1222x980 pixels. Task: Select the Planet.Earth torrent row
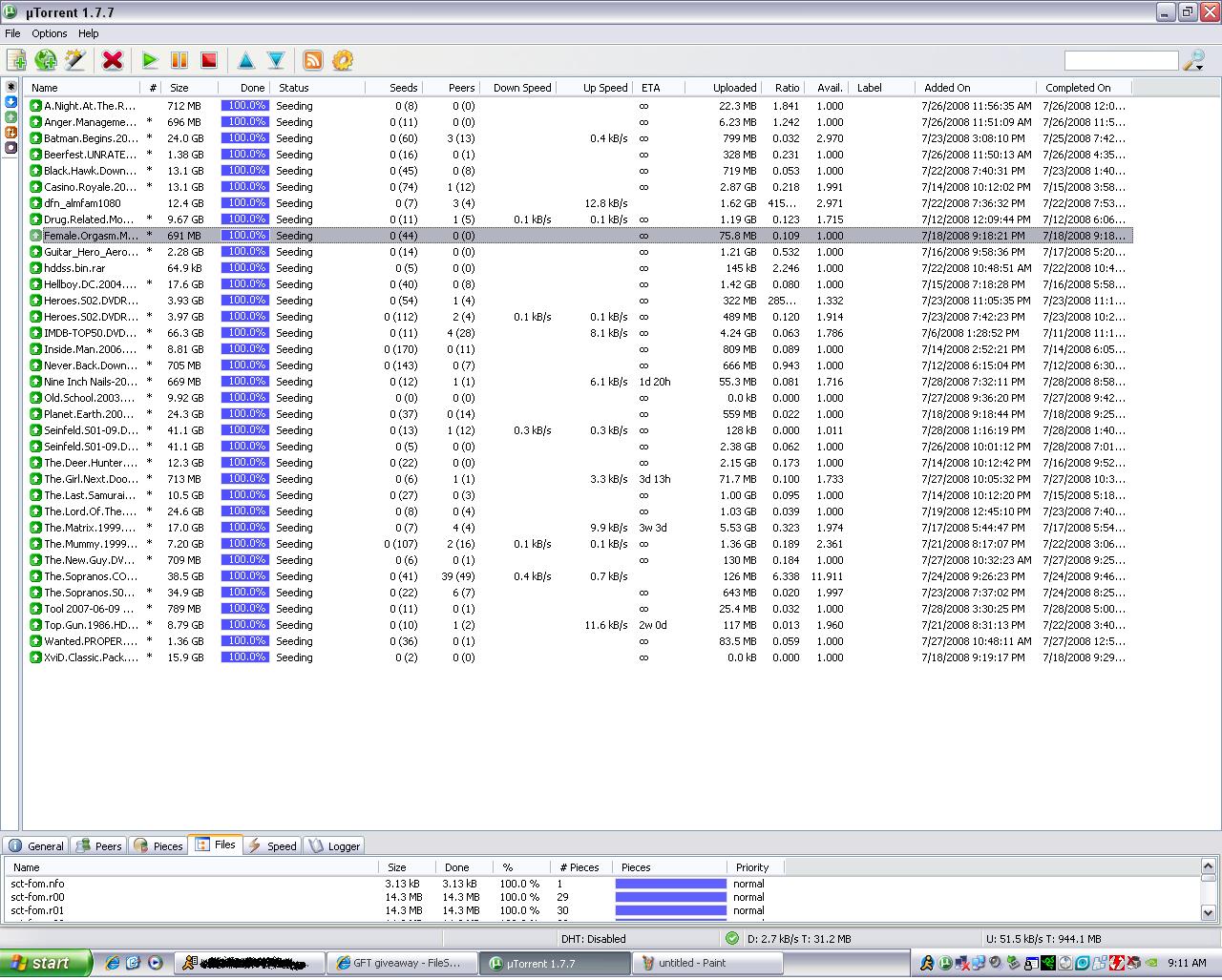pyautogui.click(x=579, y=414)
